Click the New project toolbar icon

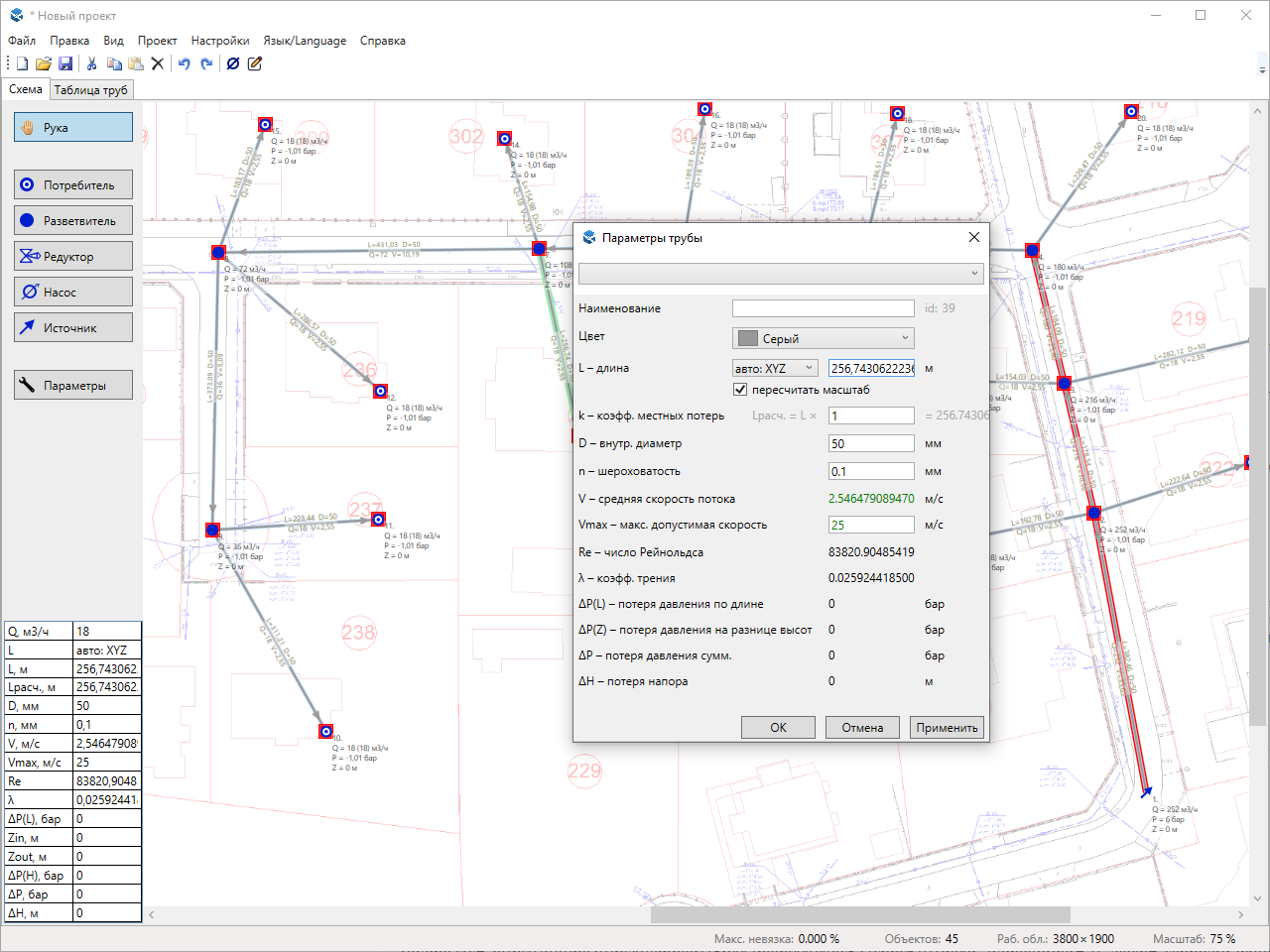coord(22,63)
